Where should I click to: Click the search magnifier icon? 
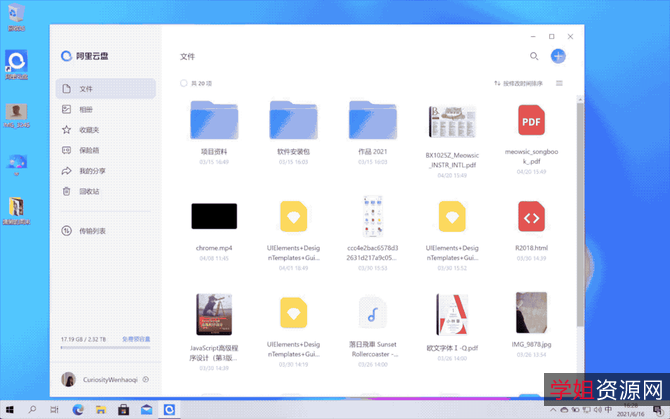point(534,57)
